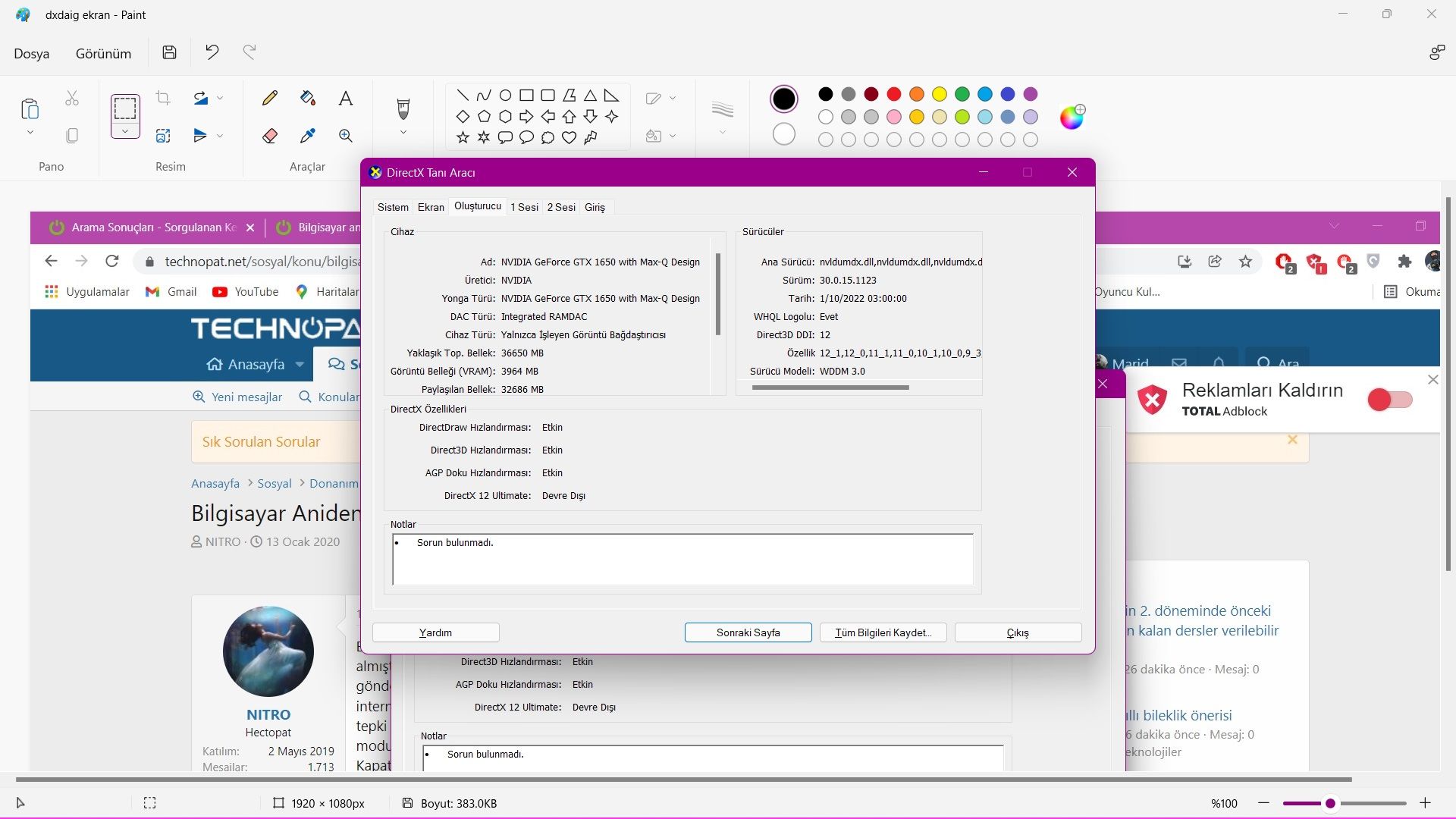This screenshot has width=1456, height=819.
Task: Click the zoom slider handle
Action: pyautogui.click(x=1330, y=803)
